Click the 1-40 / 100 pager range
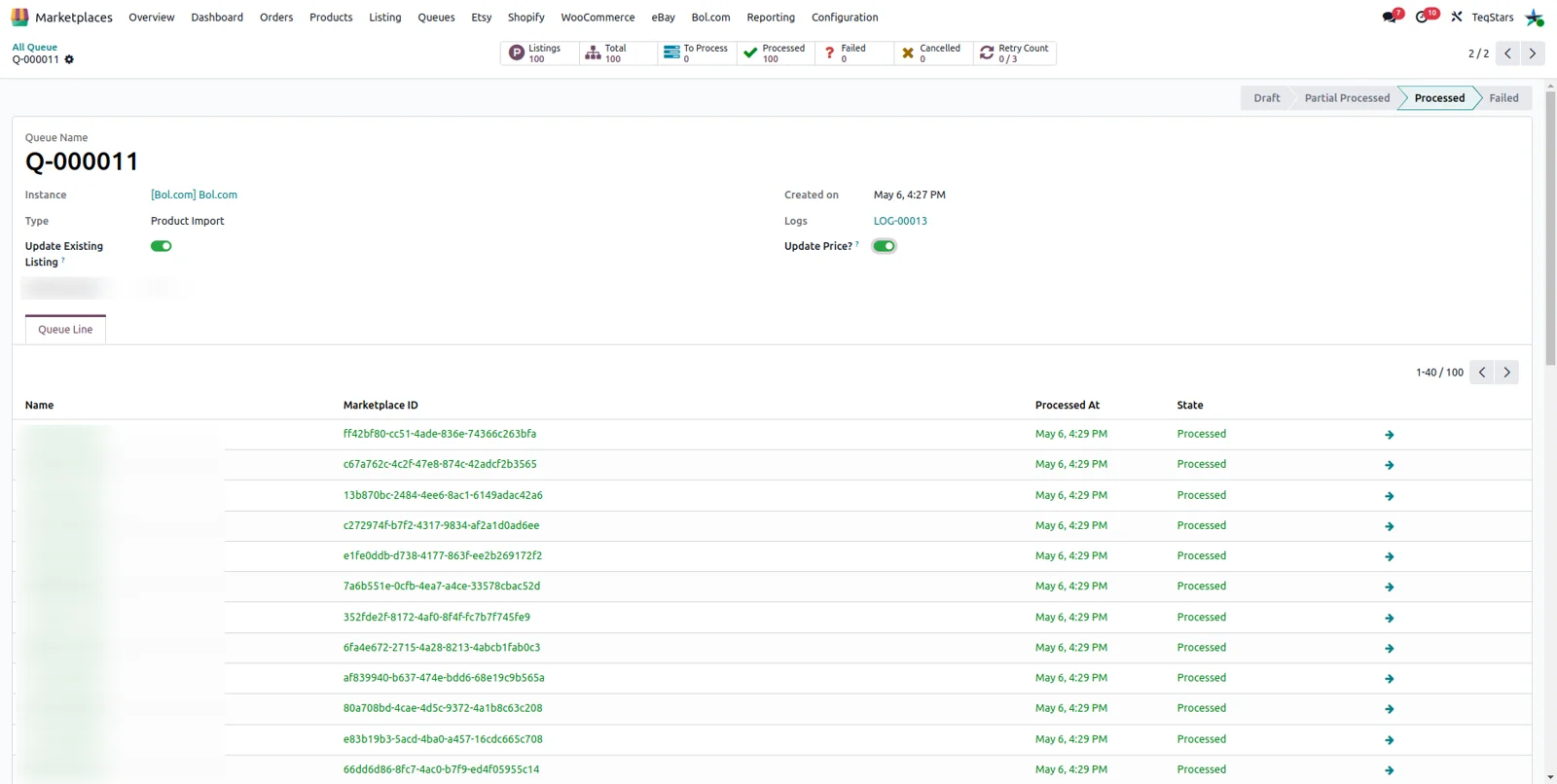 [1439, 373]
